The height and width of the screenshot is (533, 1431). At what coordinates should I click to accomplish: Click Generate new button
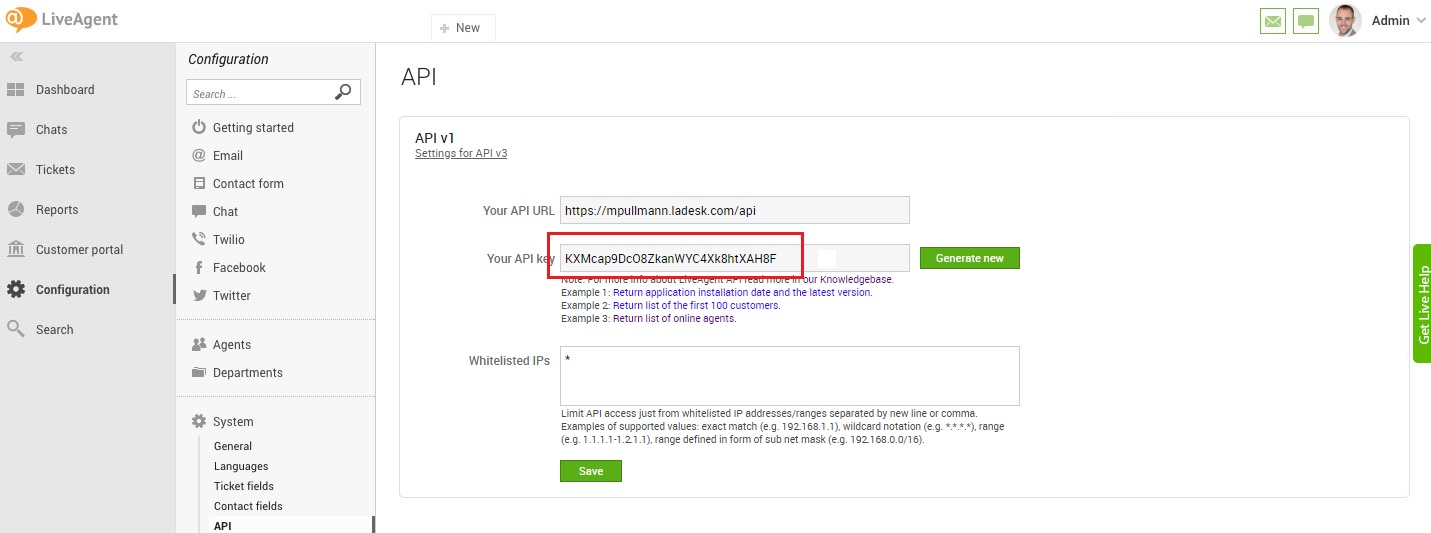tap(970, 258)
